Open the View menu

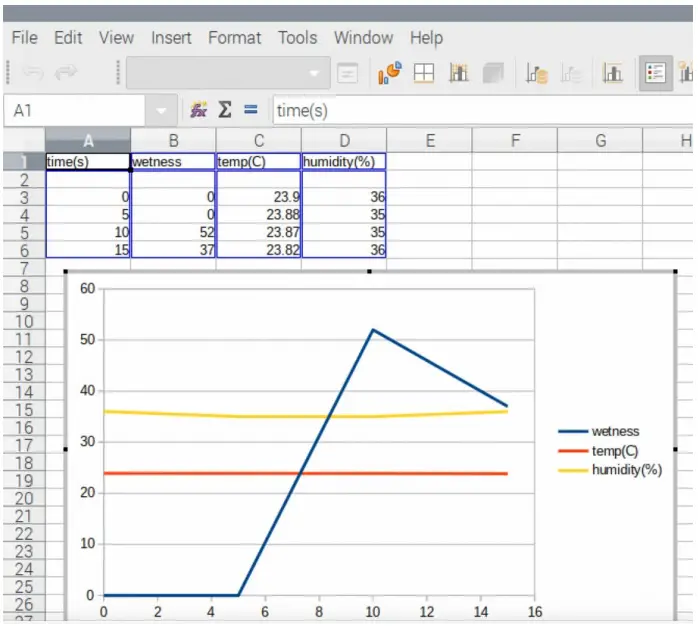(x=116, y=38)
